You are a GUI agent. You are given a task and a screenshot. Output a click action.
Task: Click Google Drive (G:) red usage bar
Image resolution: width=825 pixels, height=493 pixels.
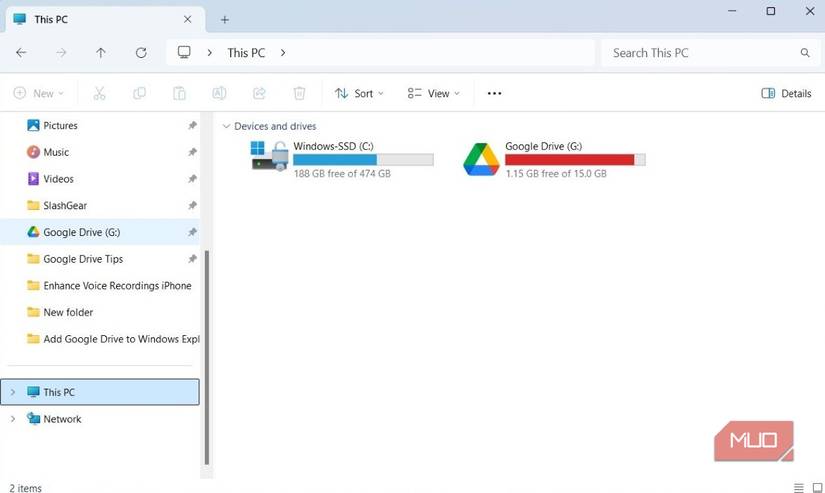575,159
